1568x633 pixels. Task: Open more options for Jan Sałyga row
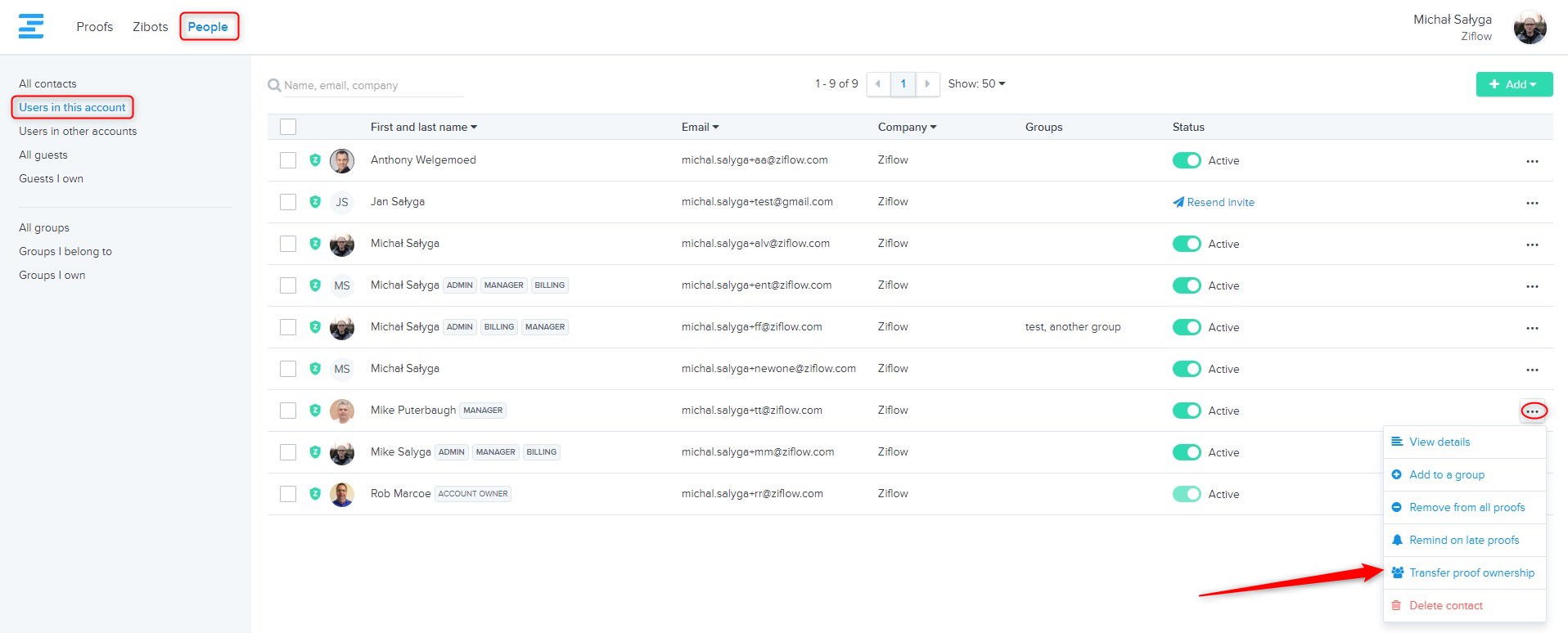point(1532,203)
